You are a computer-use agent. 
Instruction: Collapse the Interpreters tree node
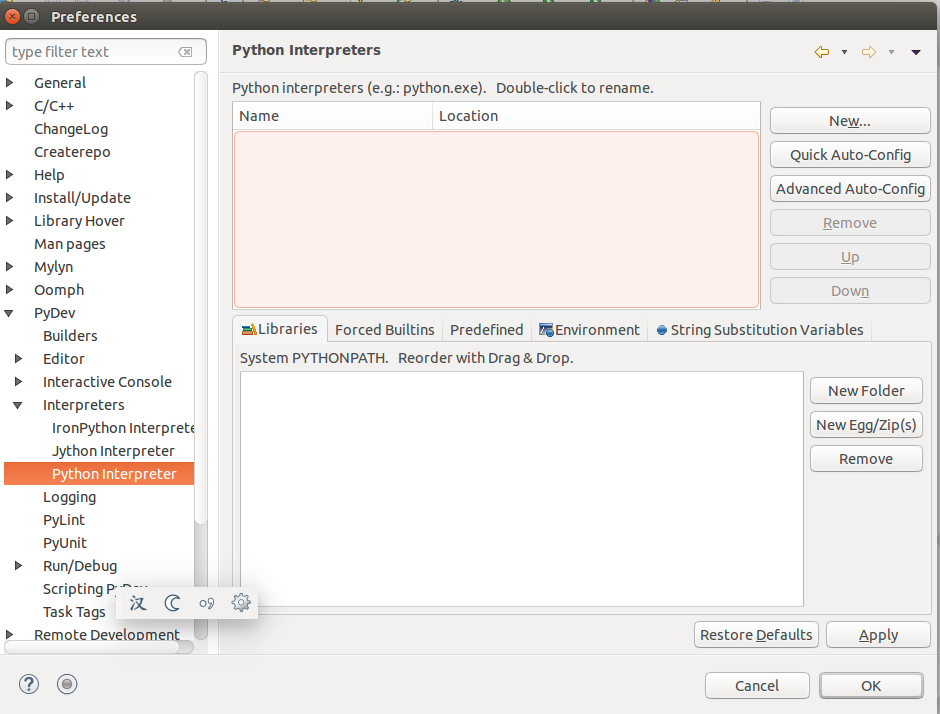[18, 405]
